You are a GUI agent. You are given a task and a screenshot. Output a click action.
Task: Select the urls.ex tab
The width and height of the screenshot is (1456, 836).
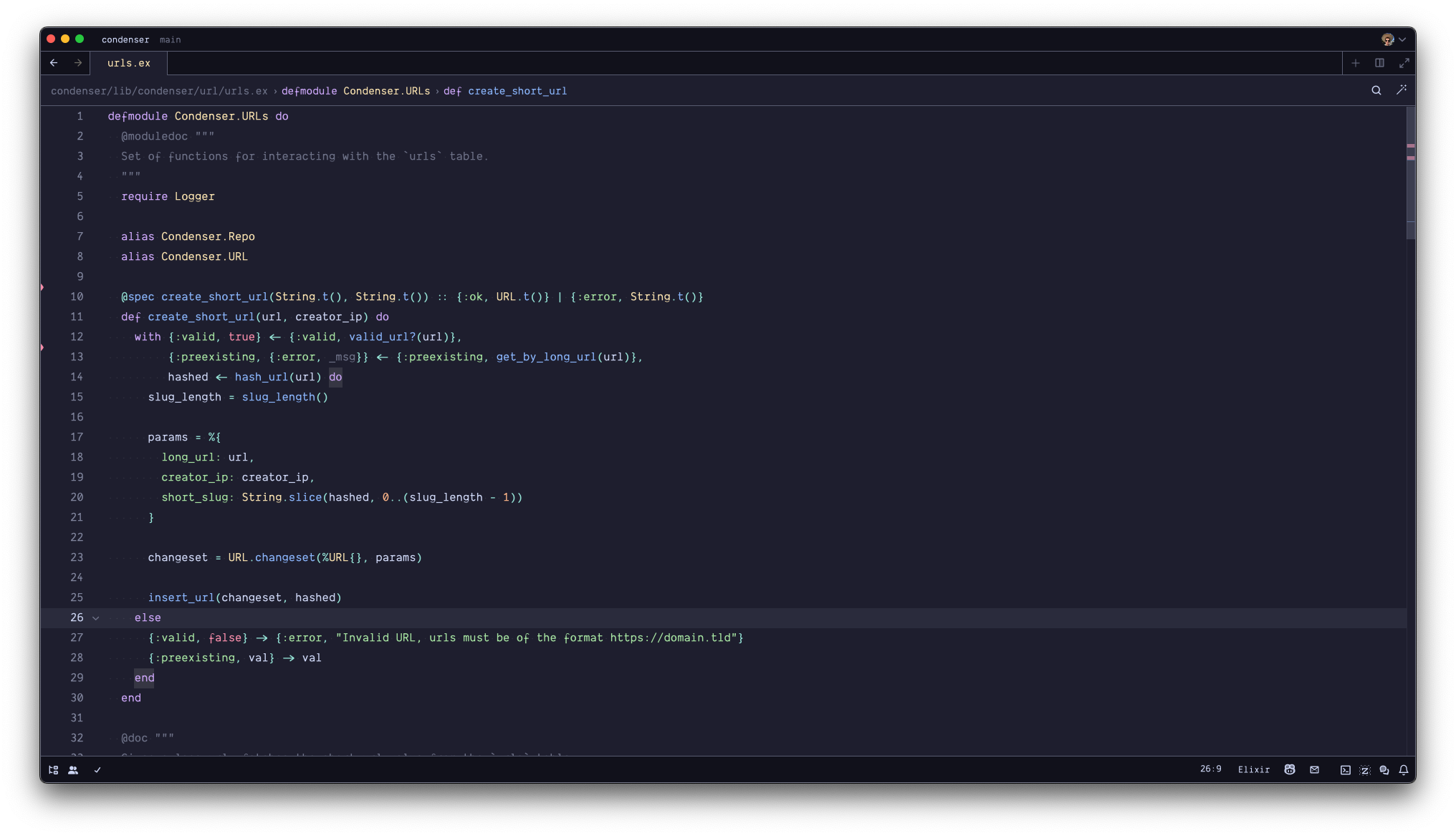129,63
